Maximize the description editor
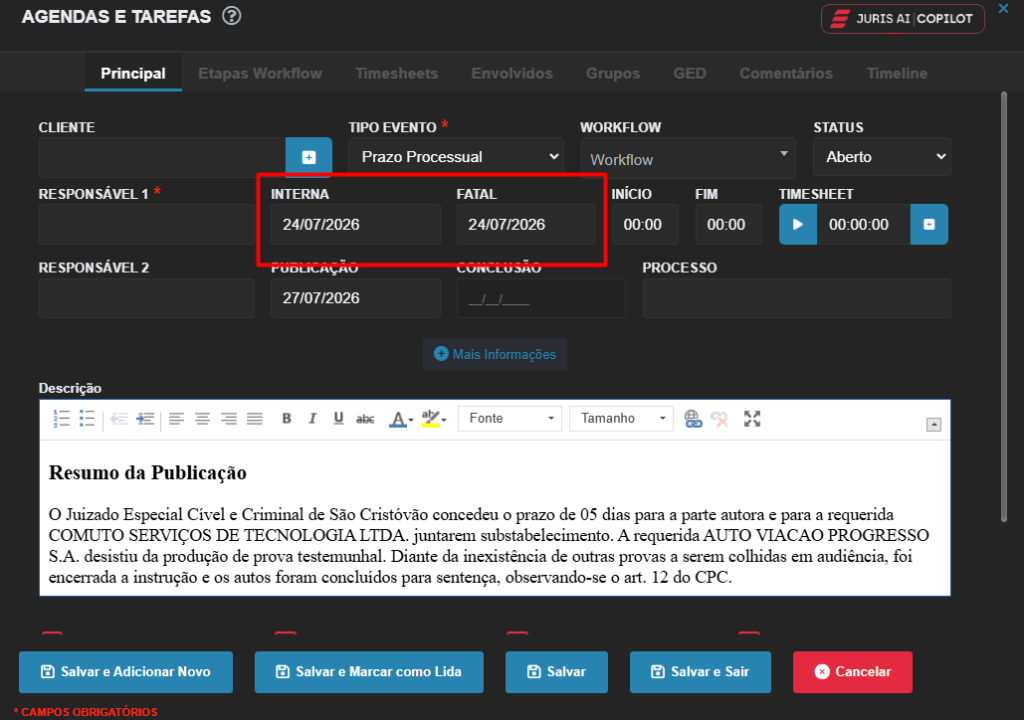This screenshot has height=720, width=1024. point(752,419)
